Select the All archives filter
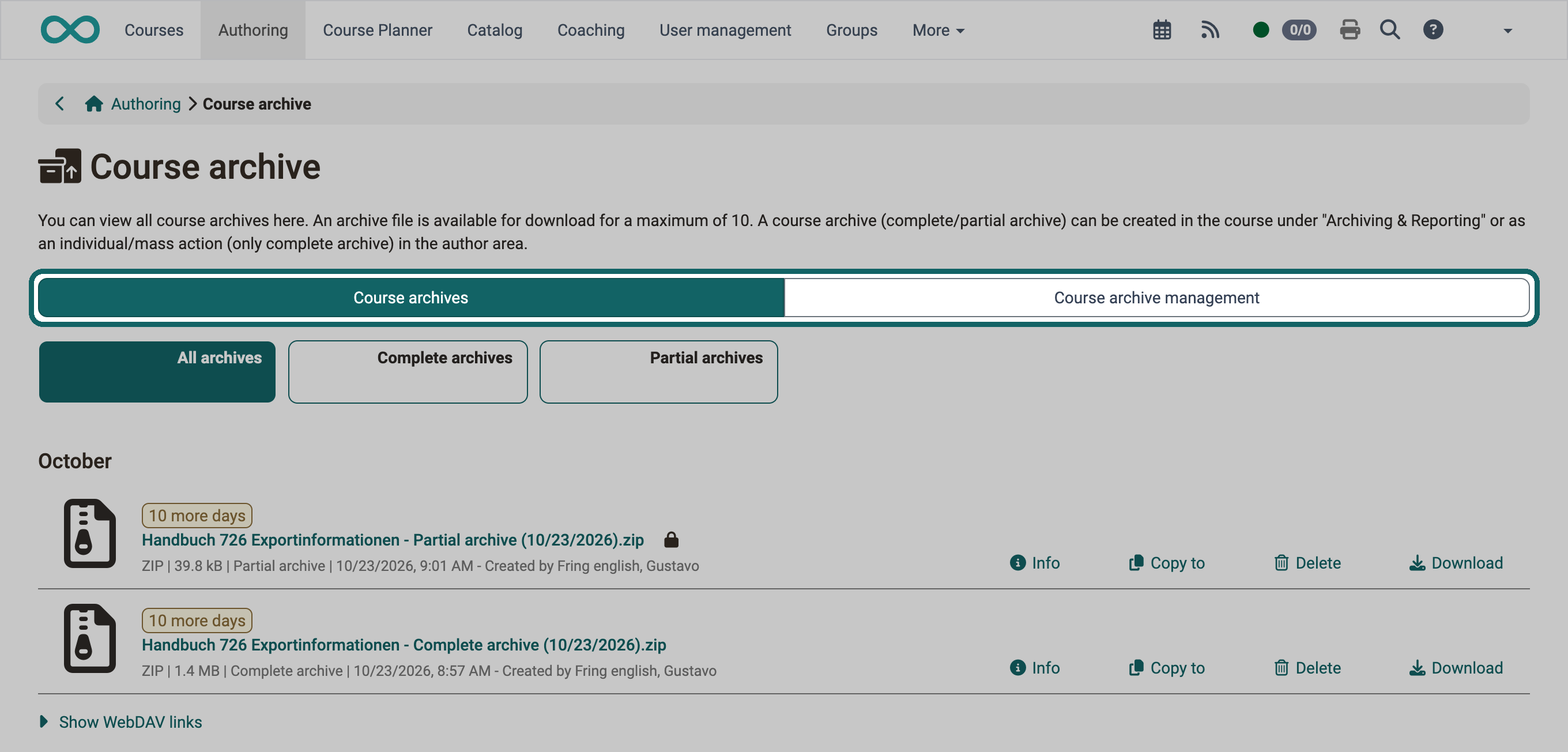This screenshot has height=752, width=1568. (x=157, y=371)
